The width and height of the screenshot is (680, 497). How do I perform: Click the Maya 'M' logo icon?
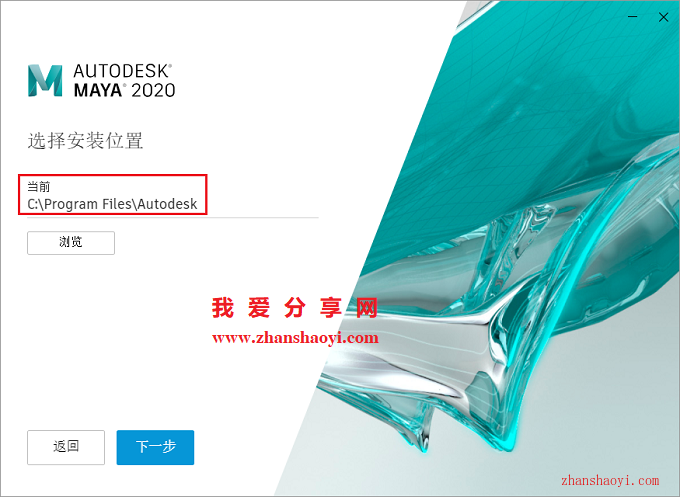45,81
